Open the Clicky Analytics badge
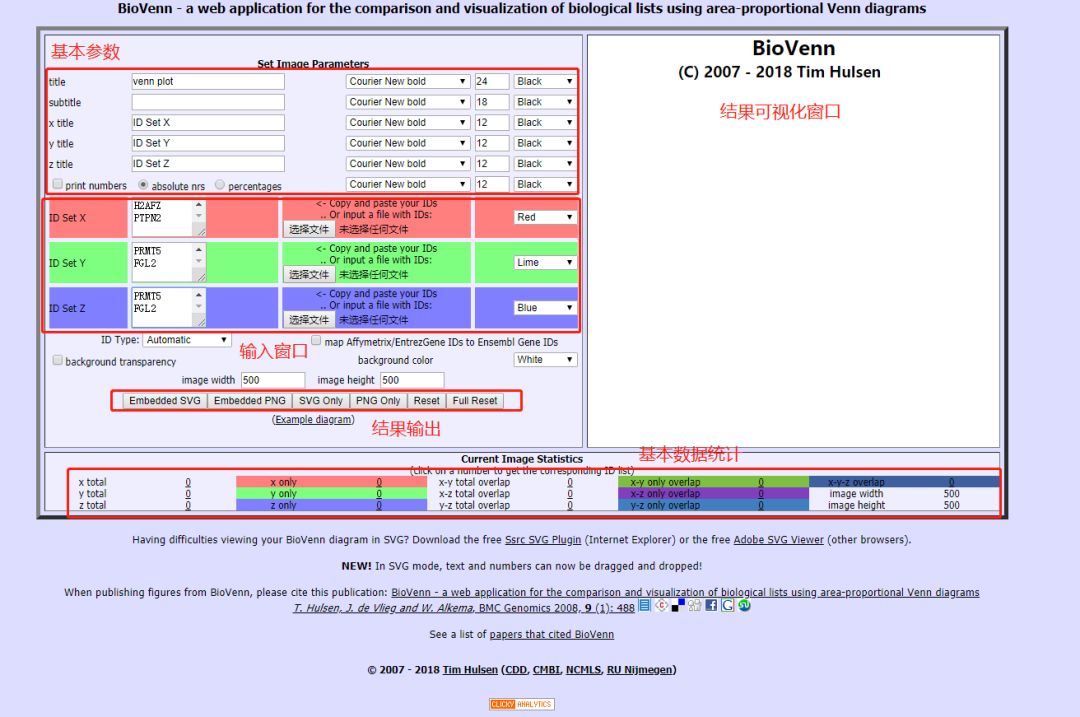The image size is (1080, 717). pos(521,704)
